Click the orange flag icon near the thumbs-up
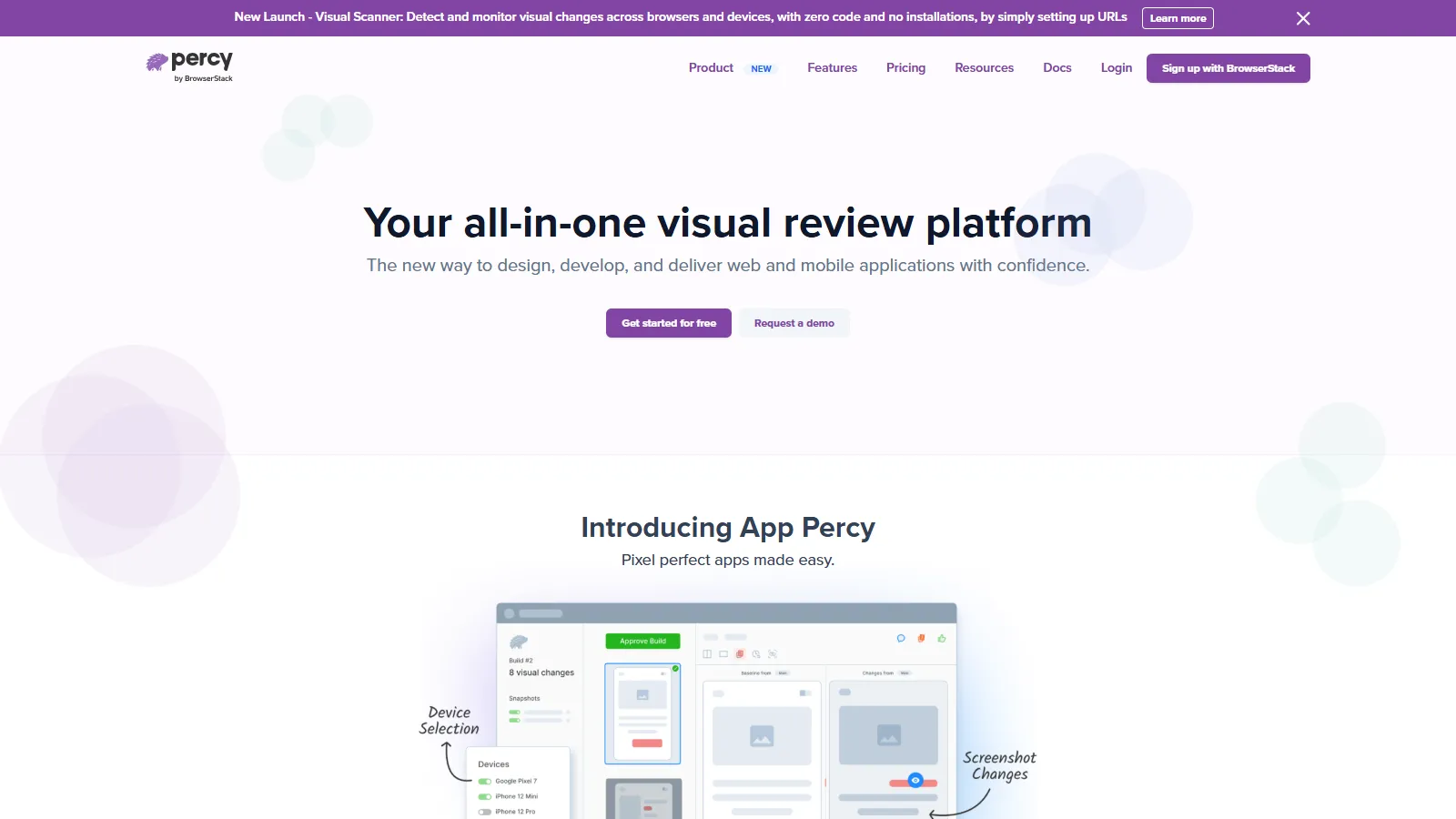 (x=920, y=638)
